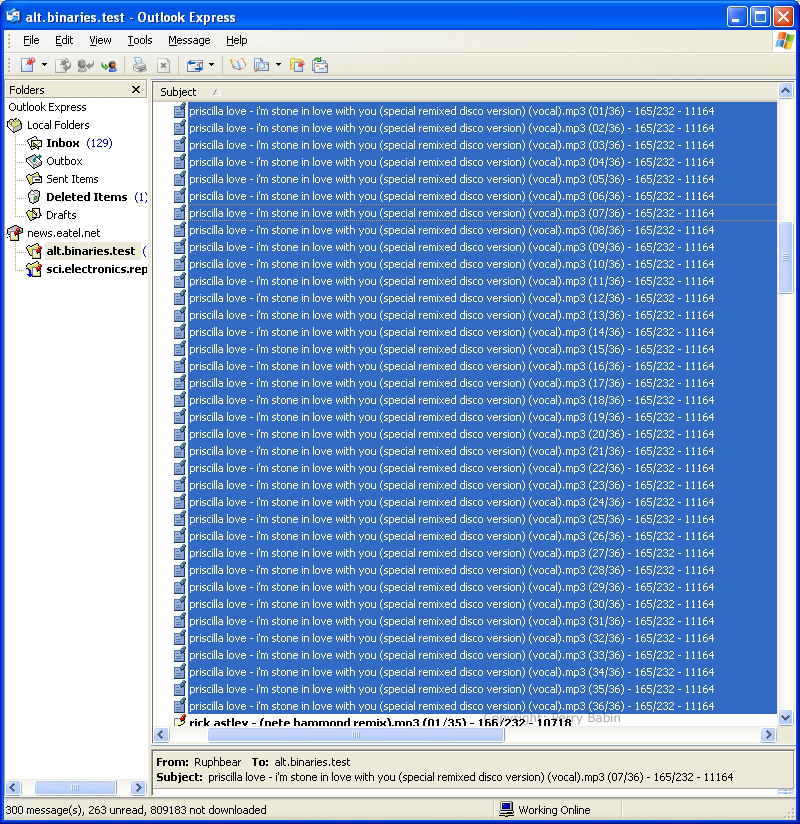Screen dimensions: 800x824
Task: Click the Folders pane horizontal scrollbar thumb
Action: 75,787
